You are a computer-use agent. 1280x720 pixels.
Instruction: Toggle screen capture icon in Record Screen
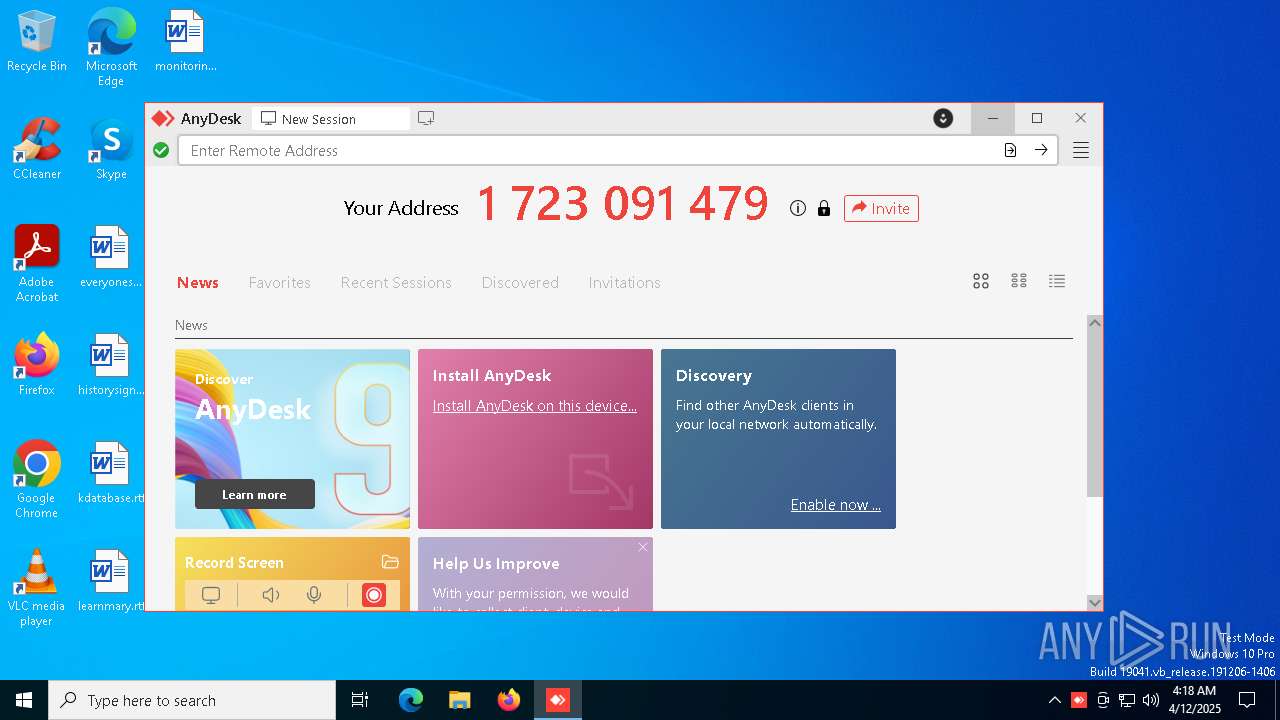click(x=211, y=595)
